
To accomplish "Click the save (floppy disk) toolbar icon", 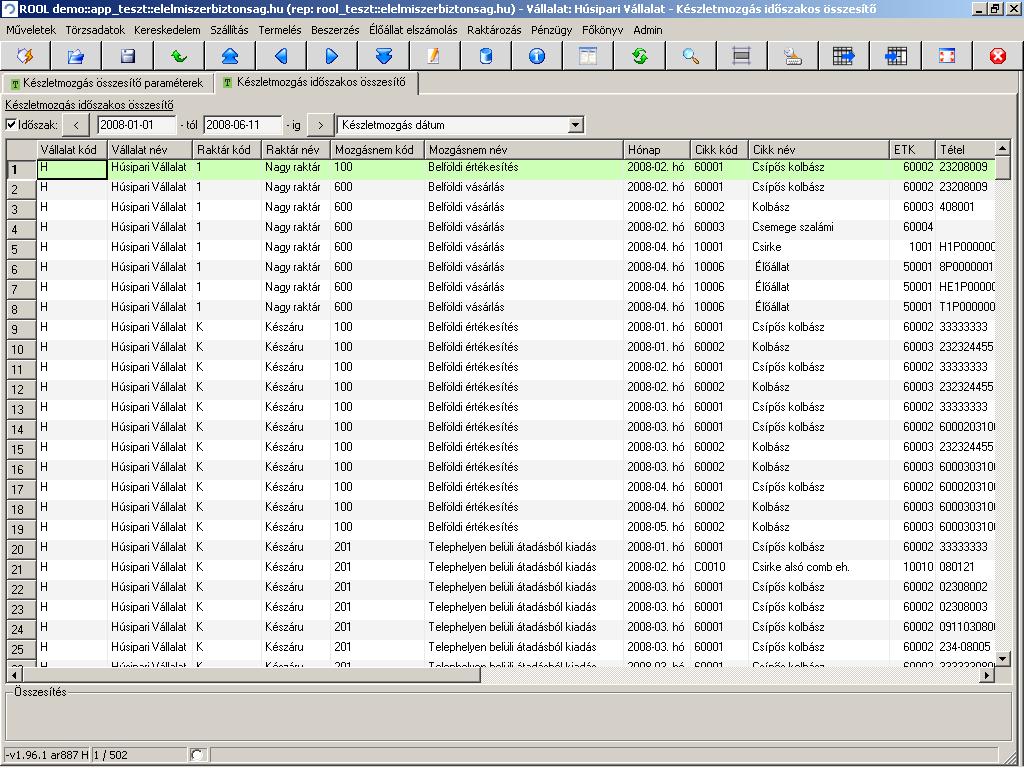I will [128, 56].
